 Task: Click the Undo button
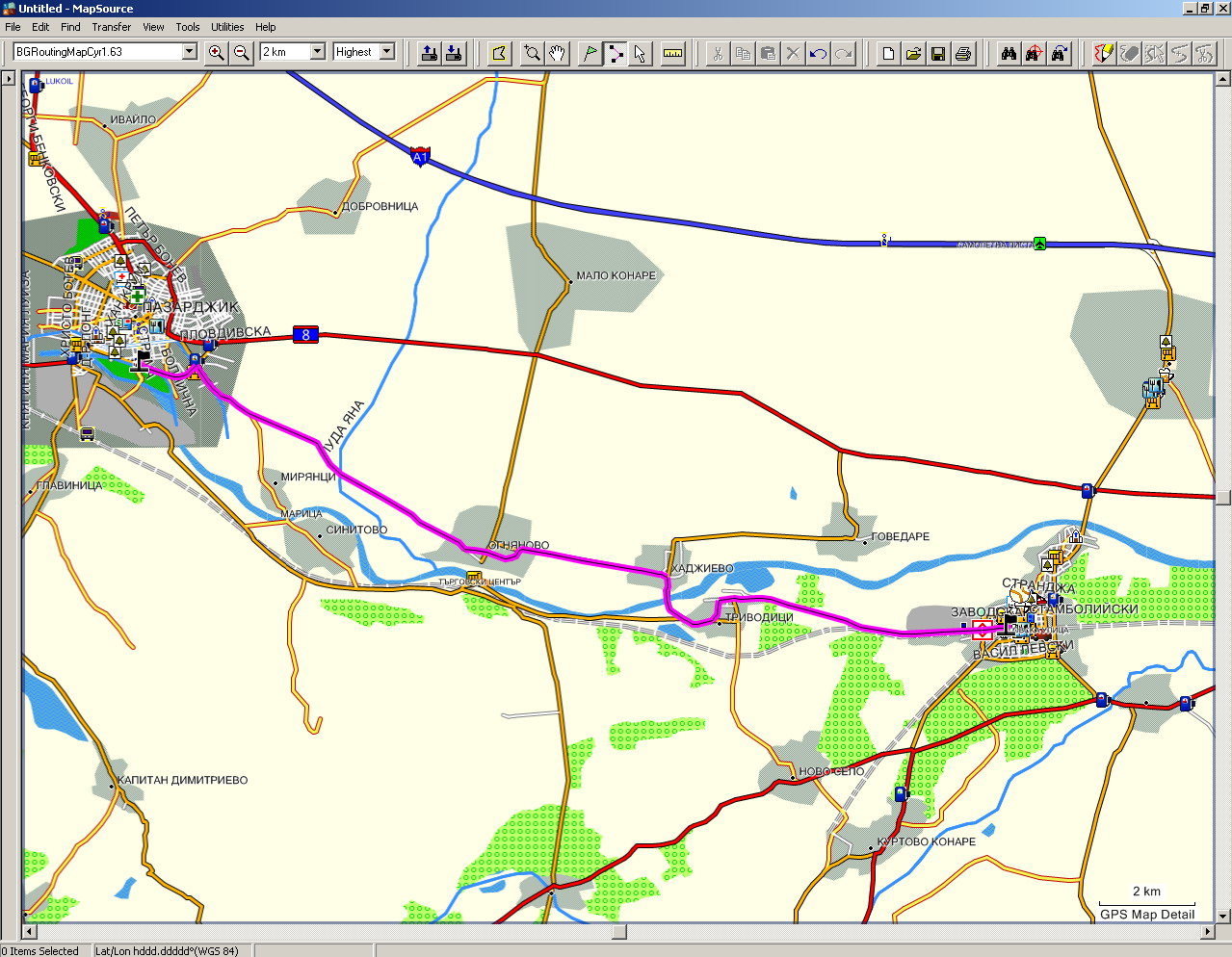click(818, 53)
